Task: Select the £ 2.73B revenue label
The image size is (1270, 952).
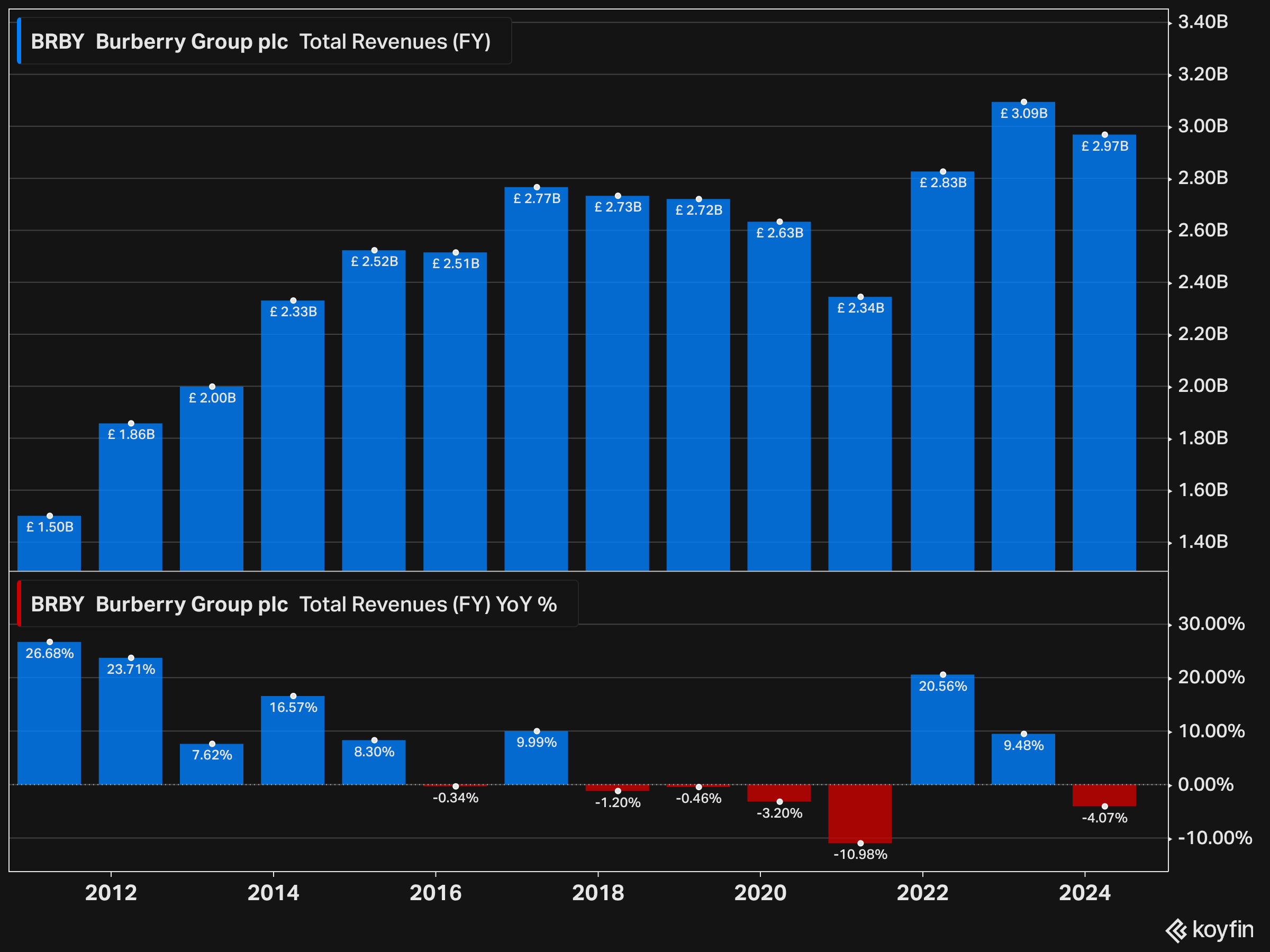Action: tap(618, 207)
